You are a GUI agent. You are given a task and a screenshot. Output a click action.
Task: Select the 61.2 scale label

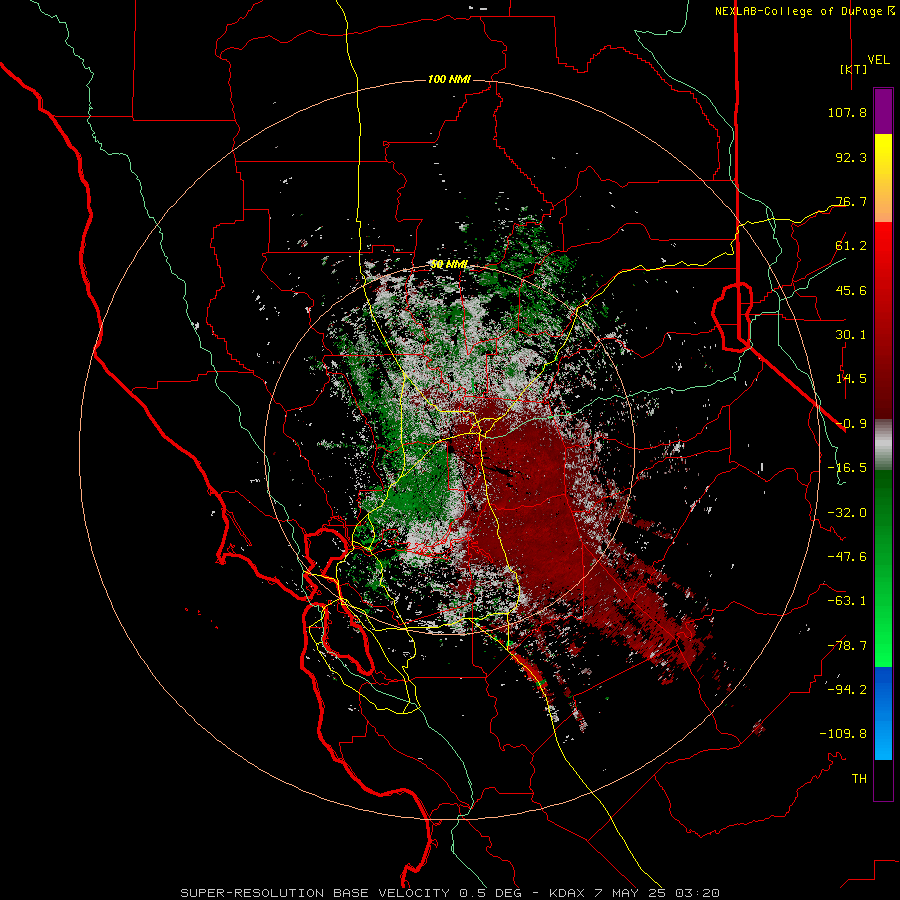coord(851,246)
